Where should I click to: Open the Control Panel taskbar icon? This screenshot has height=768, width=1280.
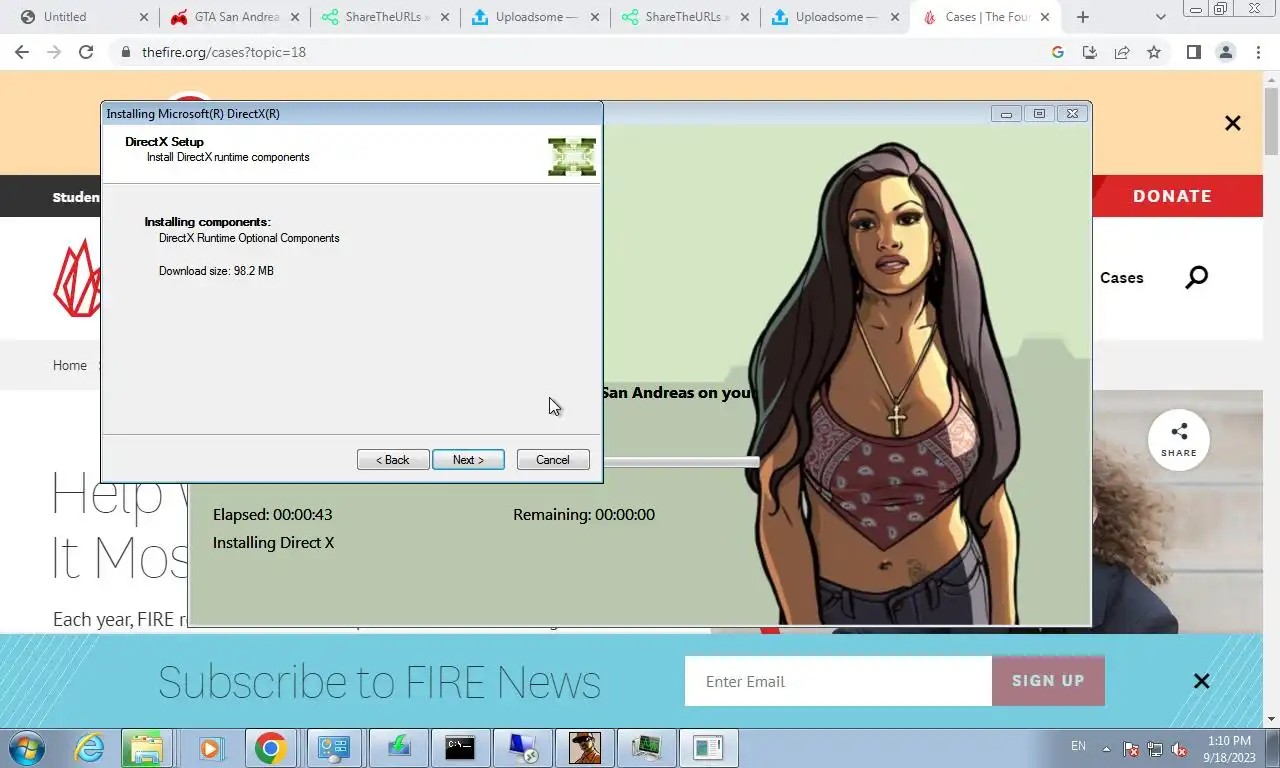334,747
